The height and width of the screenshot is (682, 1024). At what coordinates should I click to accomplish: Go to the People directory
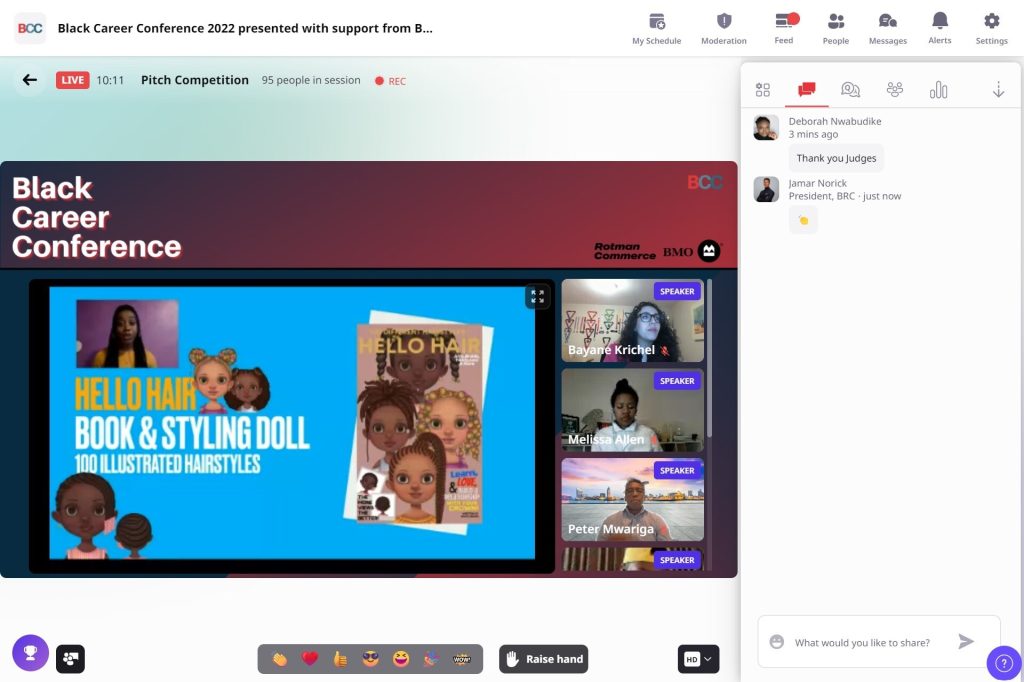pyautogui.click(x=836, y=29)
